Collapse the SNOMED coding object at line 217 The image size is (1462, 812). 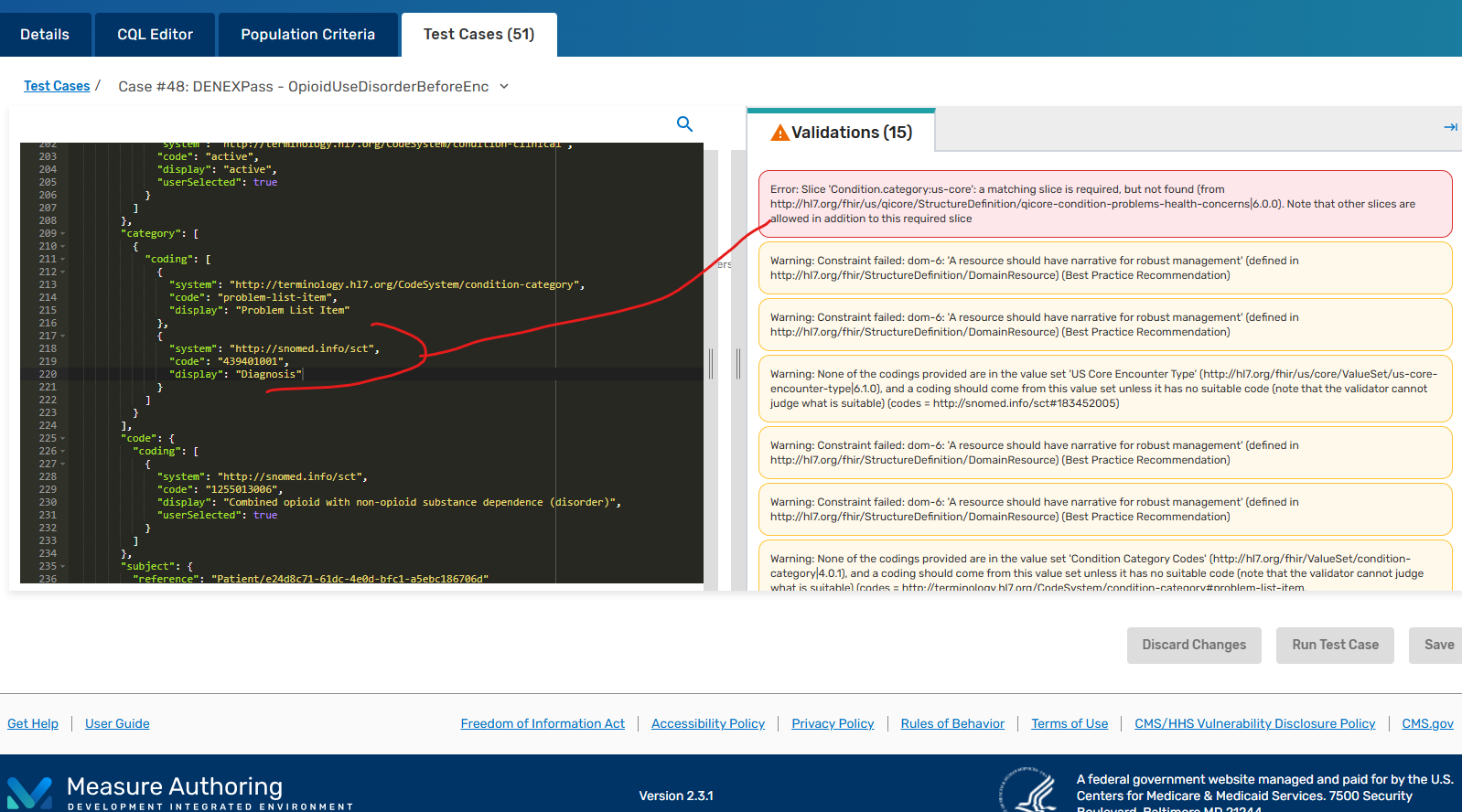[62, 337]
